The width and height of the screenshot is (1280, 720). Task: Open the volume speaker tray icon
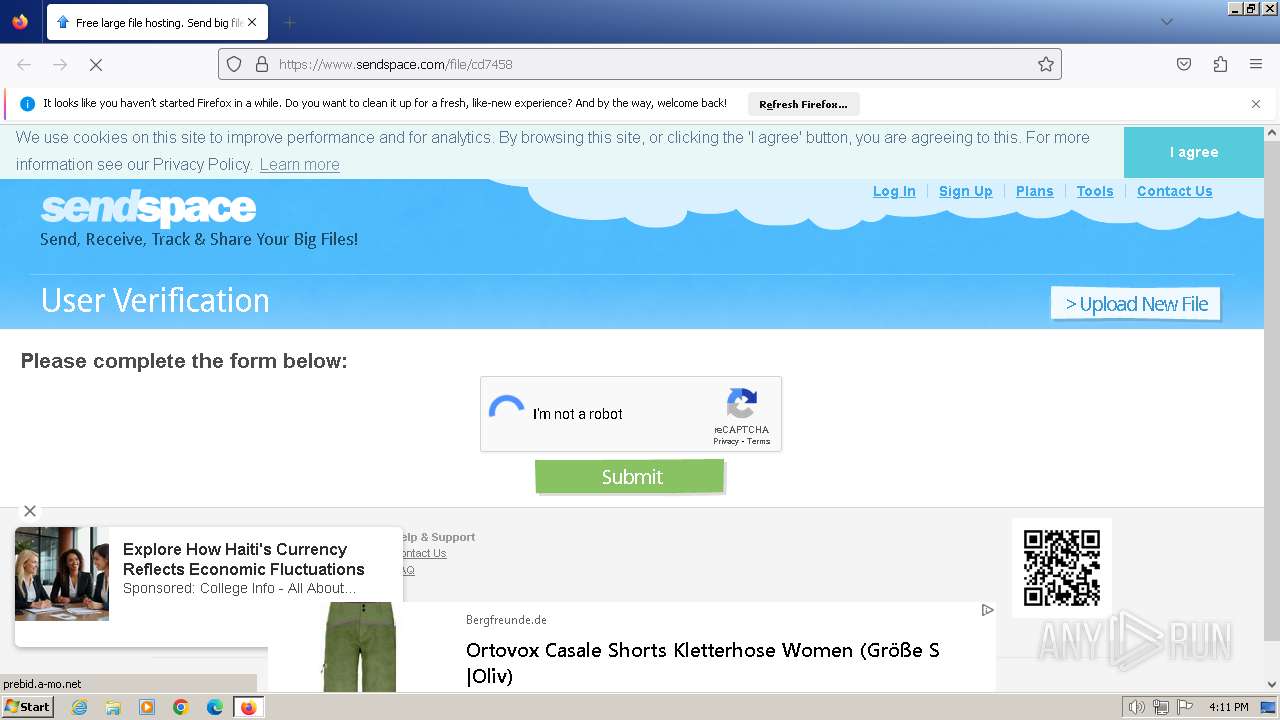(1136, 707)
